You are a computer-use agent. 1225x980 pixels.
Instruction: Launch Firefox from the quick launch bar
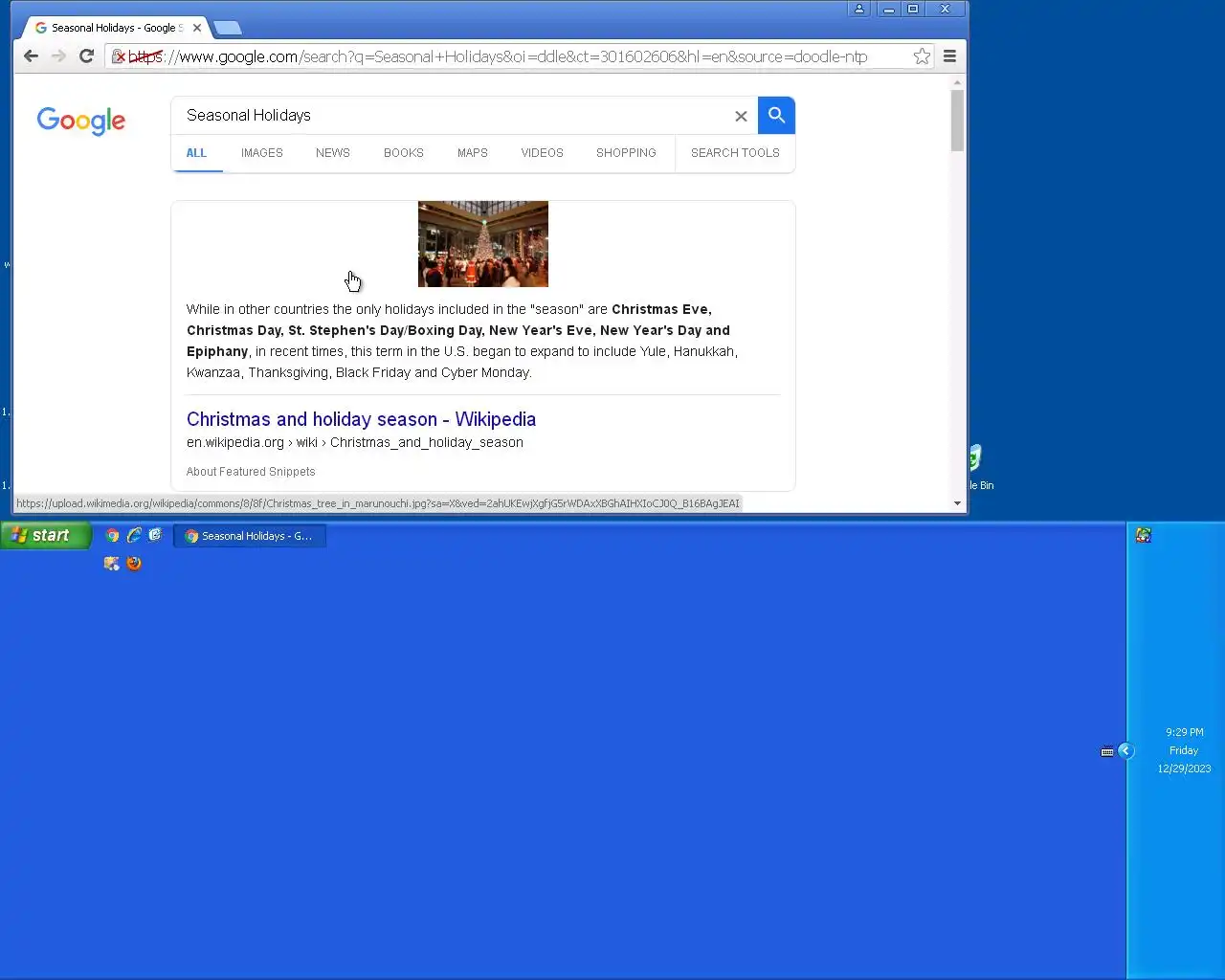tap(134, 564)
